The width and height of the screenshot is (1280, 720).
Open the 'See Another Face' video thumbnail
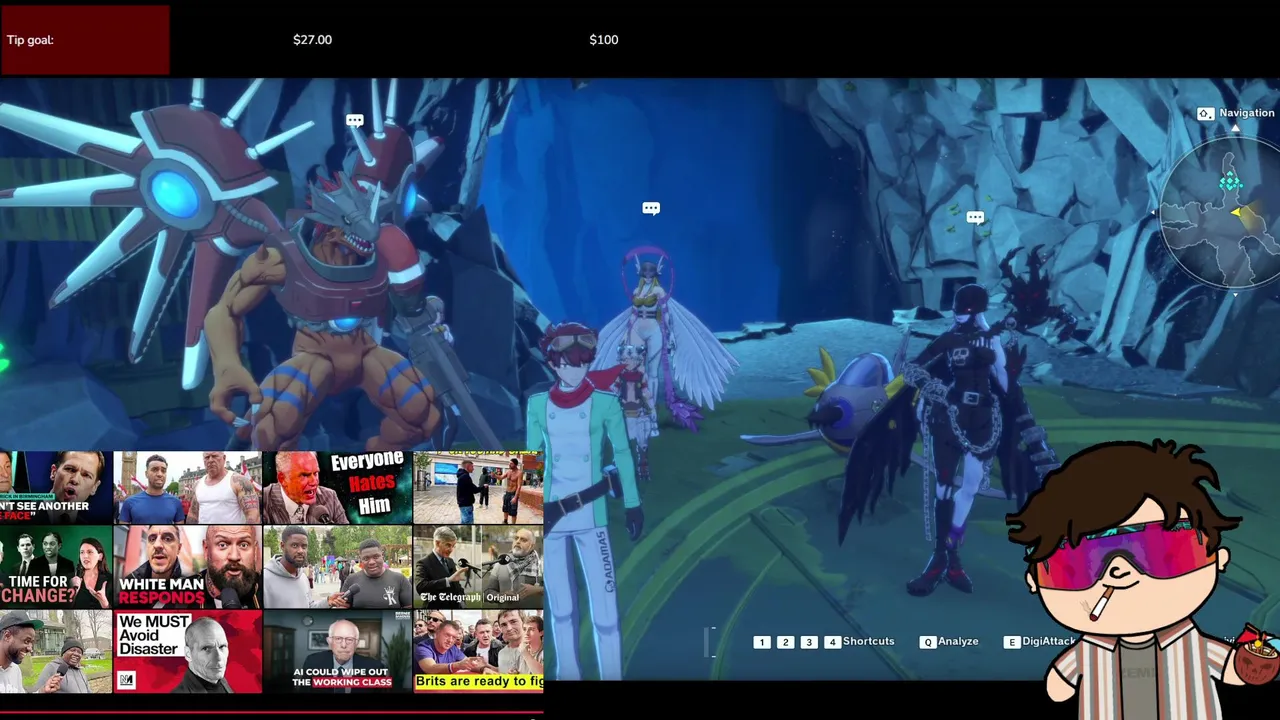tap(56, 488)
